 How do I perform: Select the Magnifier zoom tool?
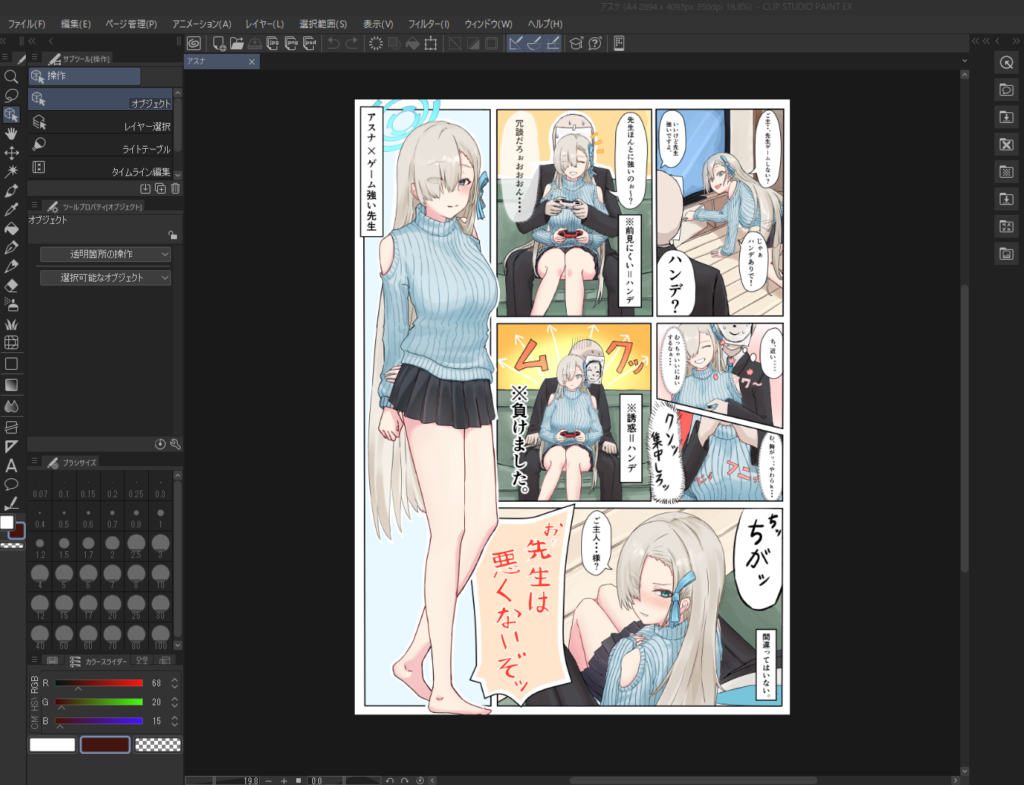pyautogui.click(x=11, y=77)
